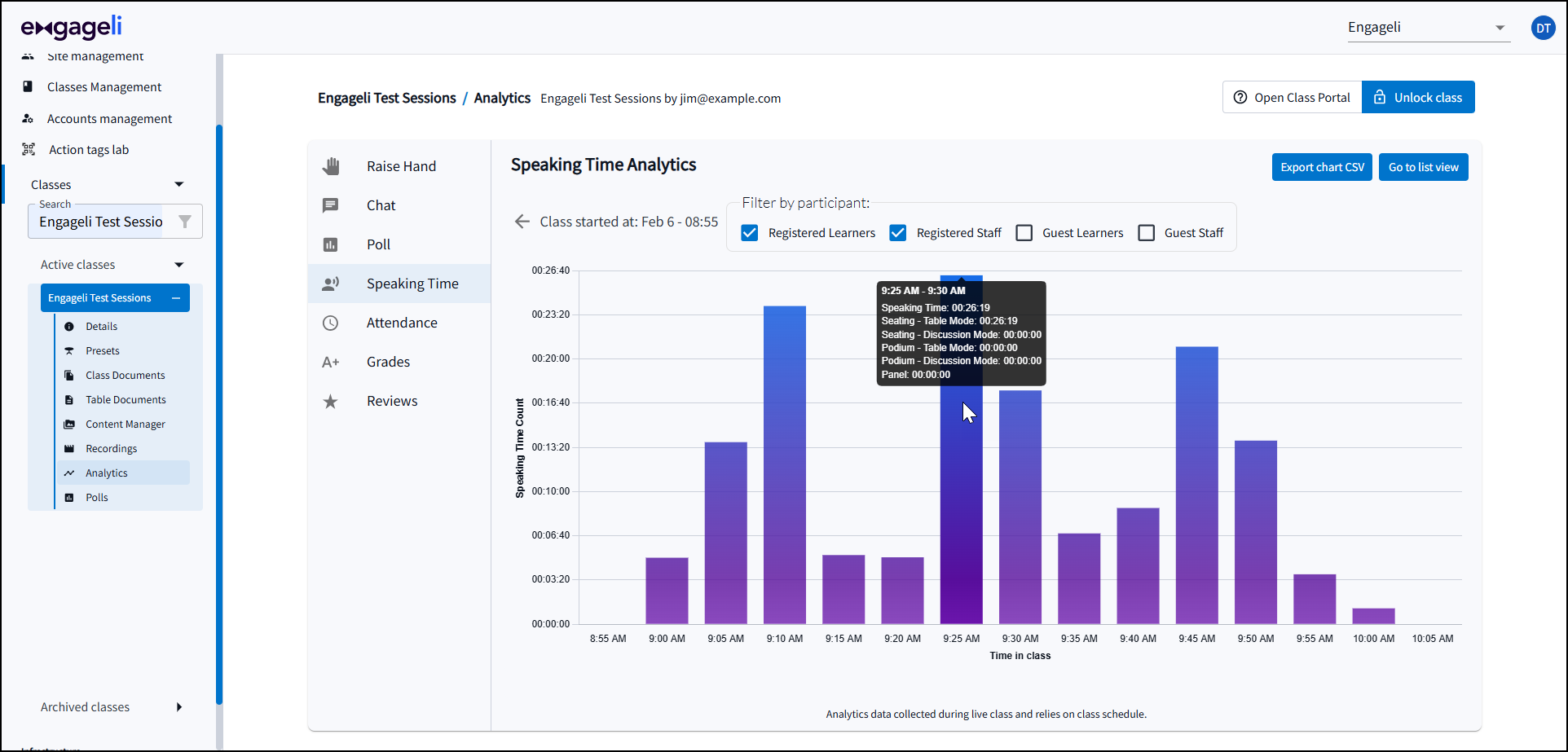Click the Action tags lab icon
This screenshot has height=752, width=1568.
pyautogui.click(x=29, y=149)
